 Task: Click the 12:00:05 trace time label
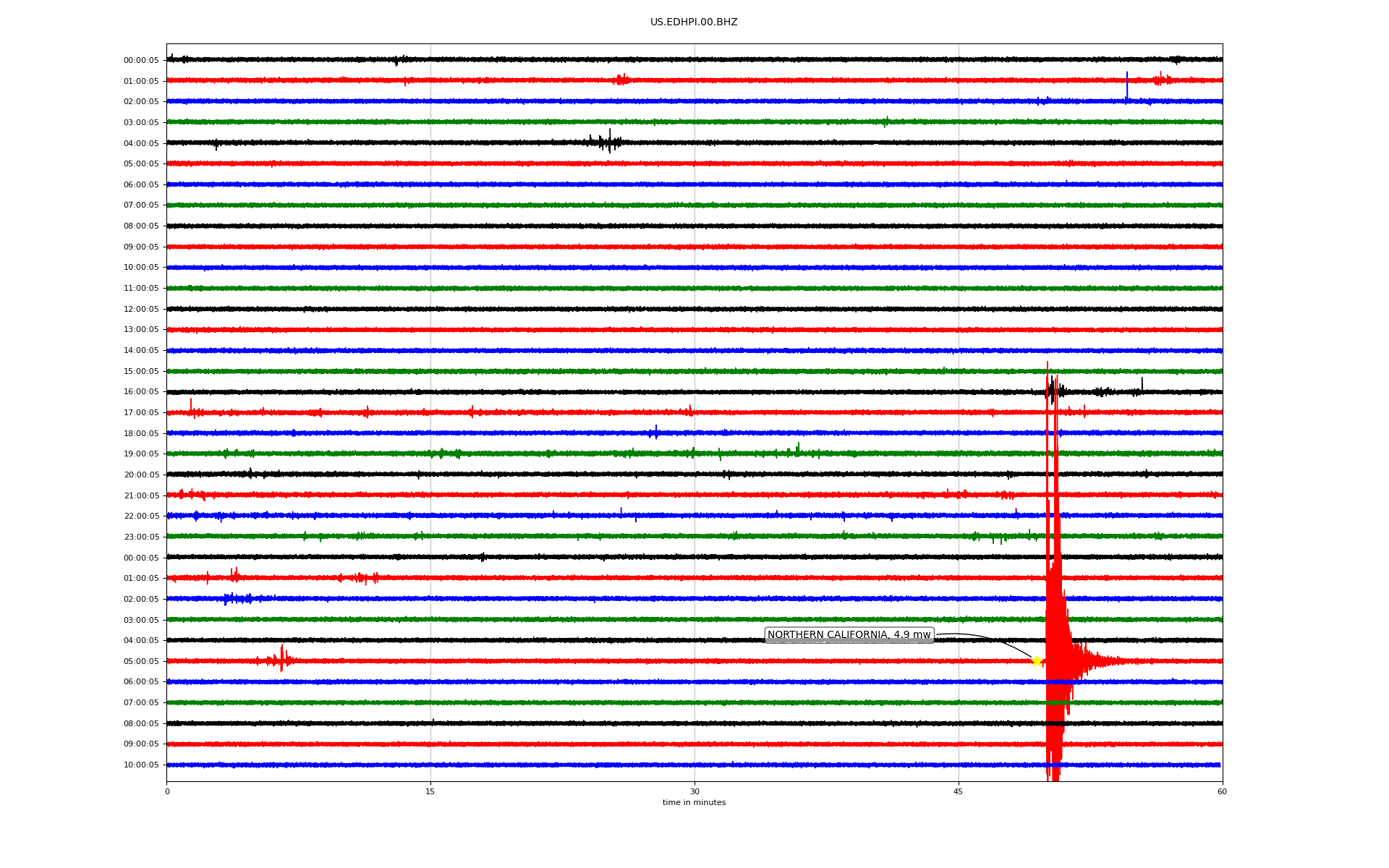click(x=141, y=310)
